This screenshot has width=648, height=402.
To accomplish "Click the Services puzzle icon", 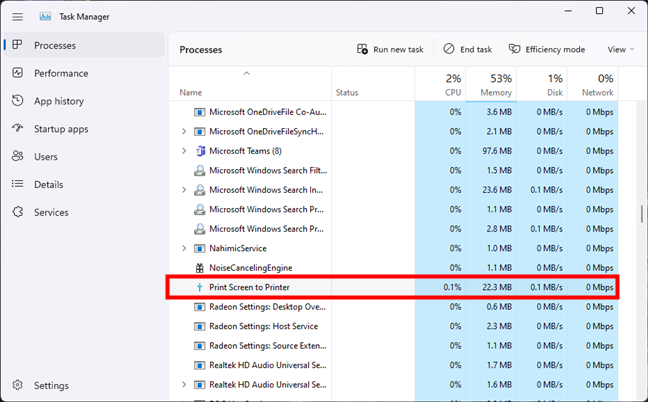I will tap(18, 213).
